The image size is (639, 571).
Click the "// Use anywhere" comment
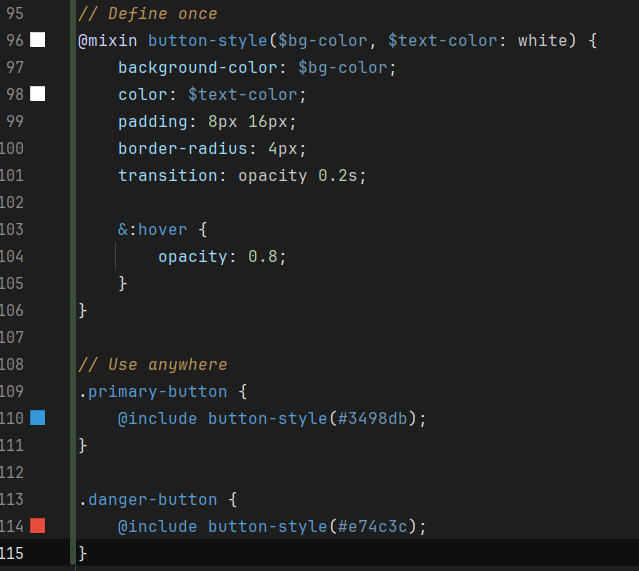(152, 364)
